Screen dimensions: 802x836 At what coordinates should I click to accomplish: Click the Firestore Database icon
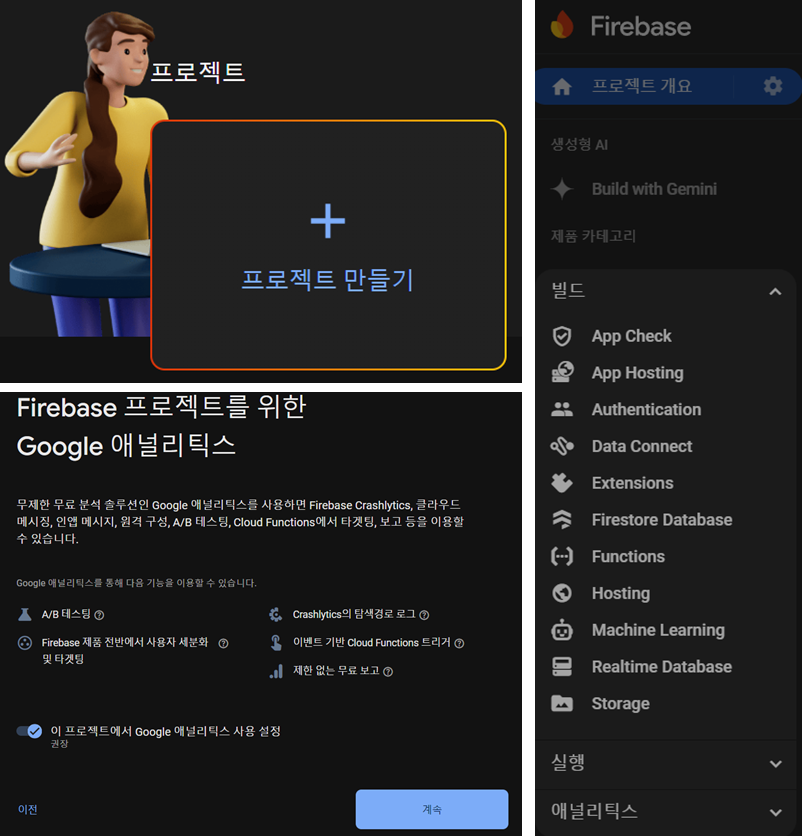point(562,520)
